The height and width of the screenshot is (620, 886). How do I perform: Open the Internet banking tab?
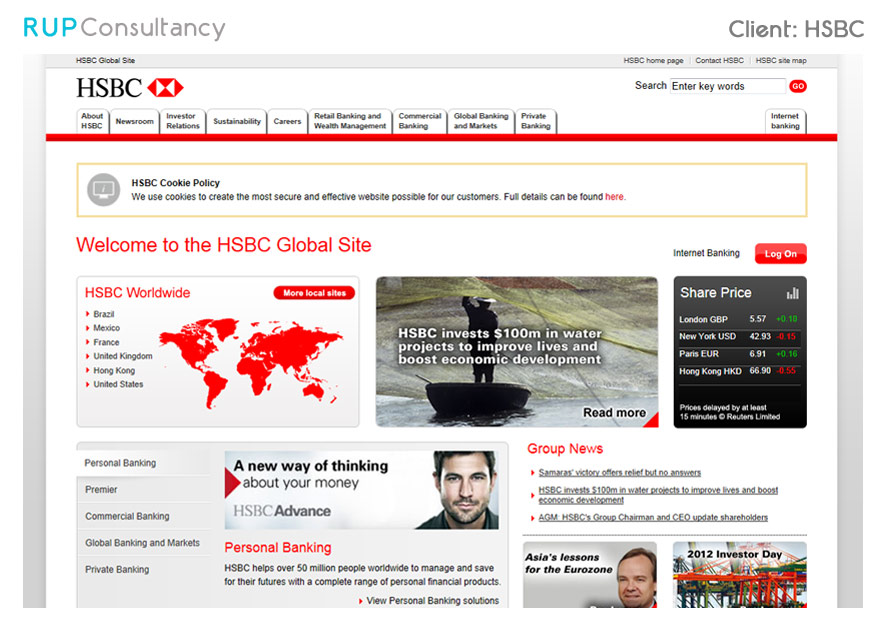pos(785,121)
